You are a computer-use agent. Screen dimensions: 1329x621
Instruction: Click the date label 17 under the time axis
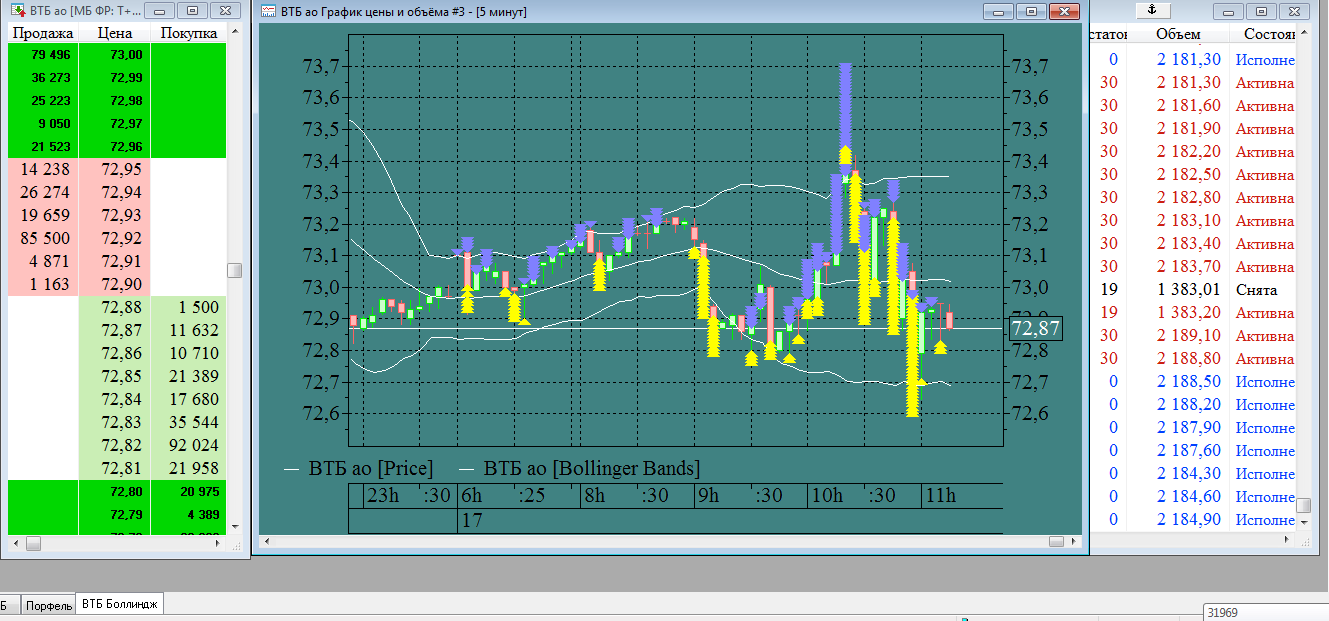[471, 521]
